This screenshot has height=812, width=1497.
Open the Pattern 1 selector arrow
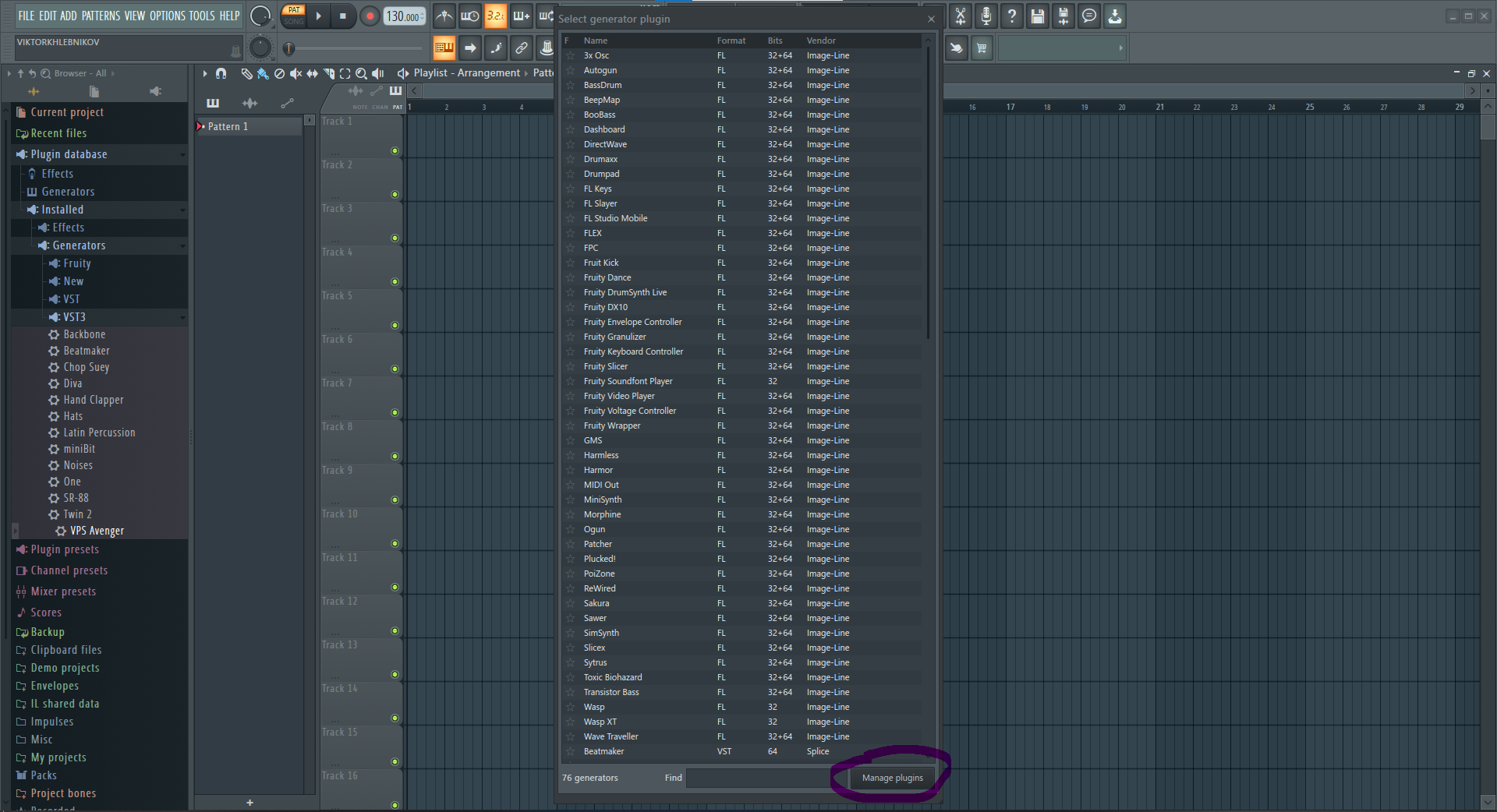click(x=200, y=126)
